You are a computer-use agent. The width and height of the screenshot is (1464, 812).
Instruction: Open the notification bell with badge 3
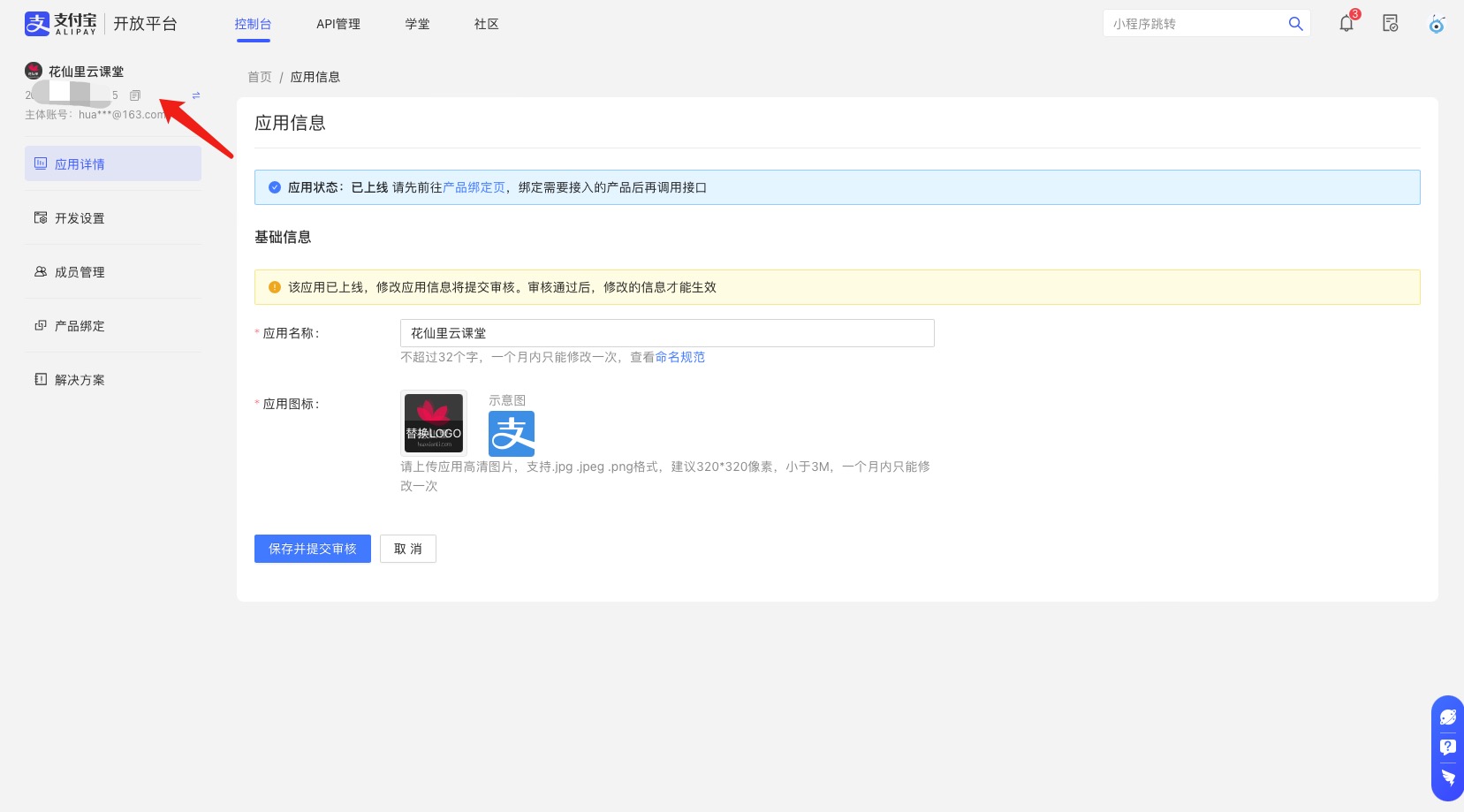[x=1346, y=24]
